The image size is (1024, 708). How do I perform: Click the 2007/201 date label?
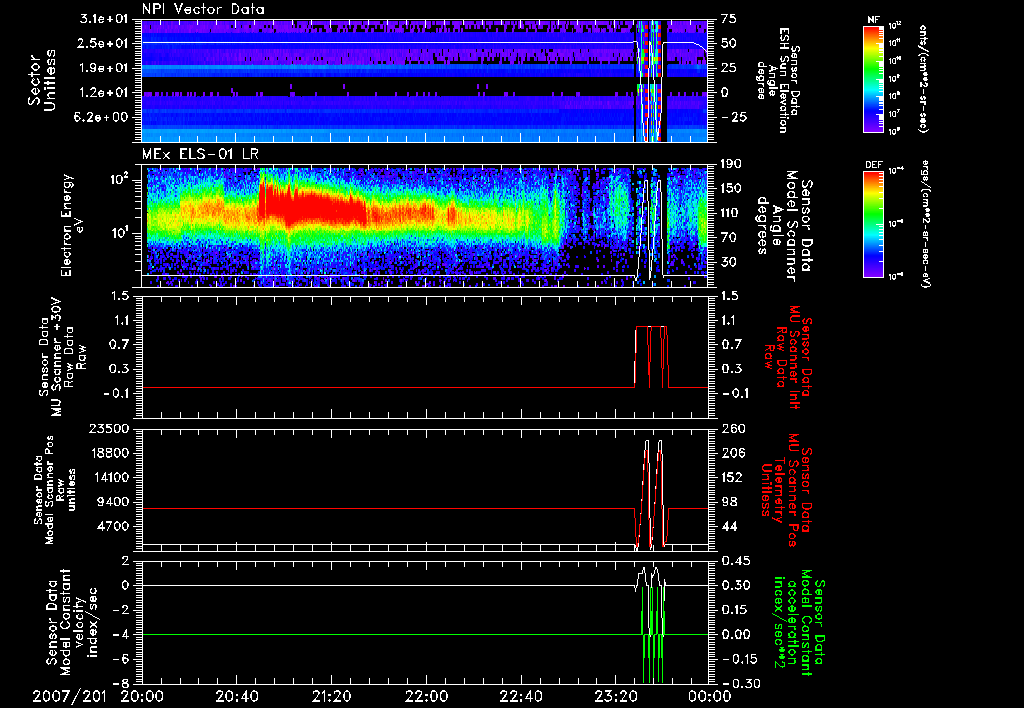coord(69,696)
